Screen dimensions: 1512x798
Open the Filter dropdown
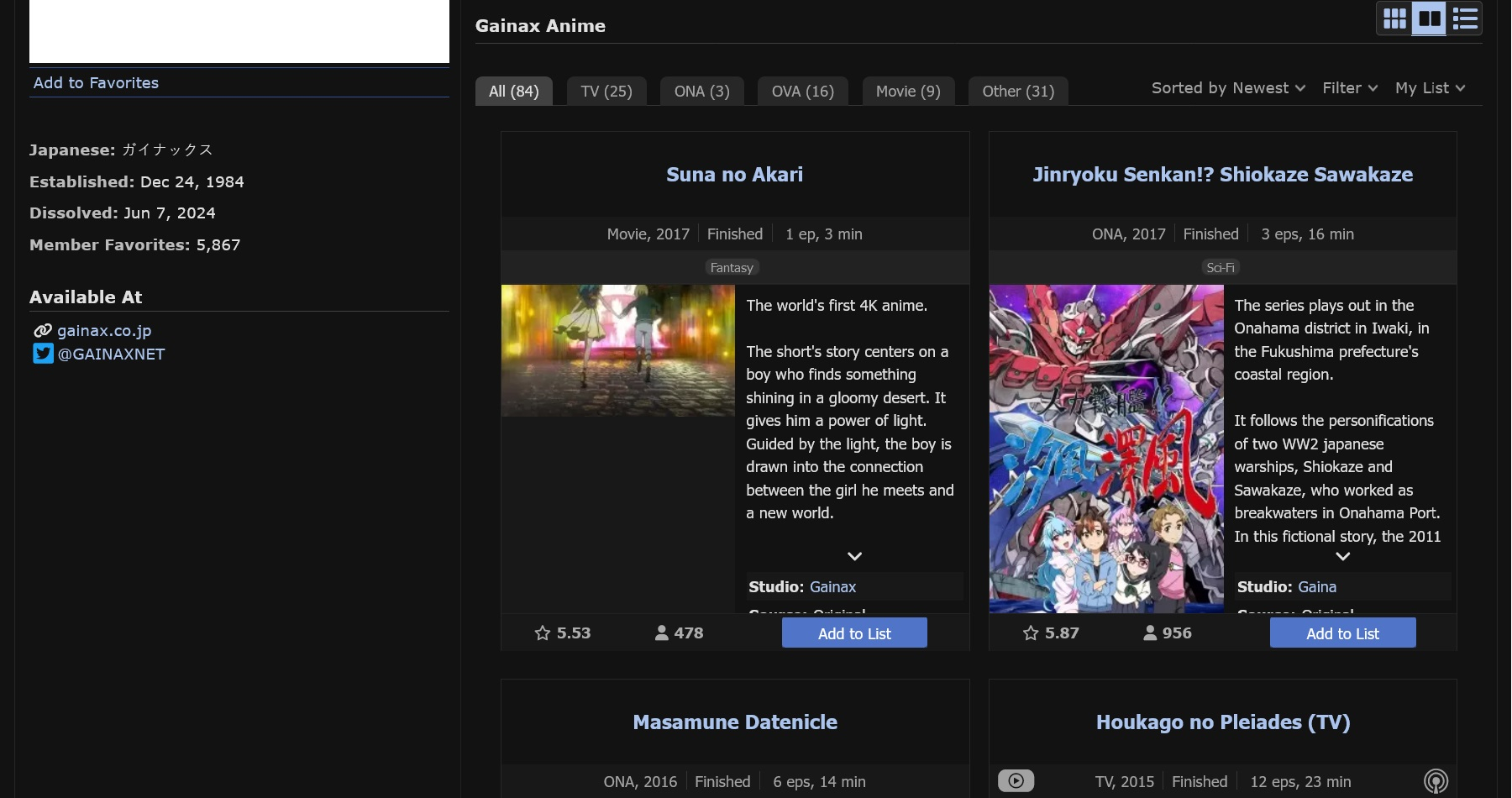pos(1350,88)
